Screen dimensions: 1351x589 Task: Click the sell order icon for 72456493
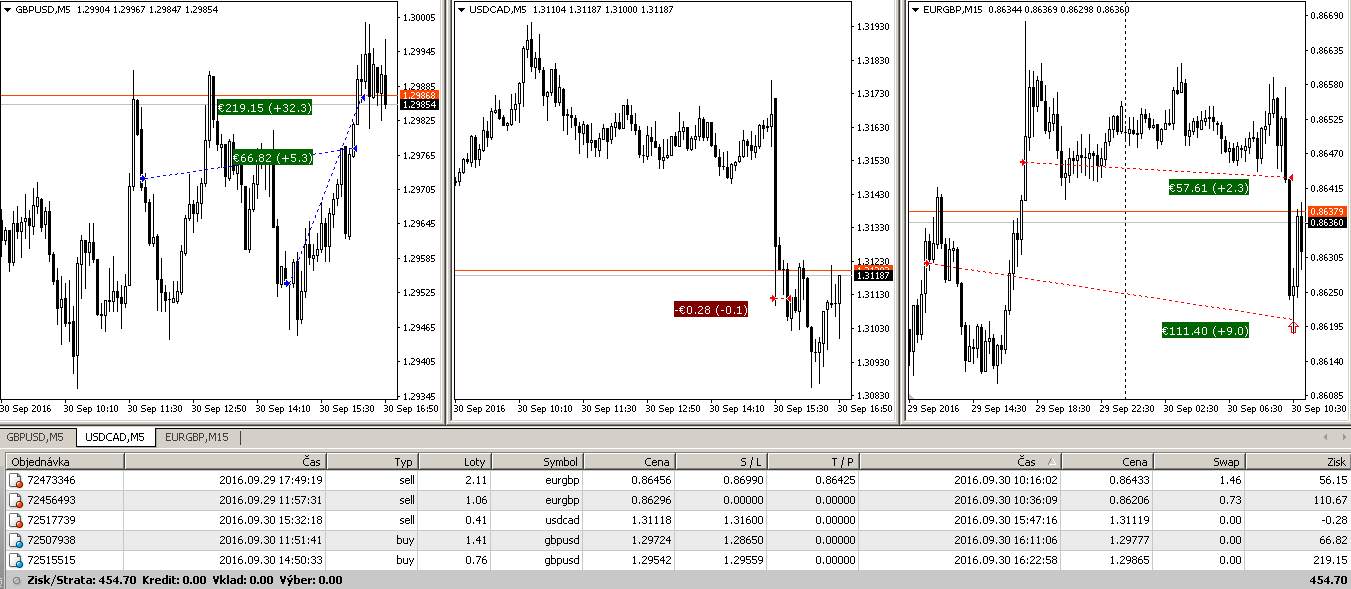click(x=14, y=500)
